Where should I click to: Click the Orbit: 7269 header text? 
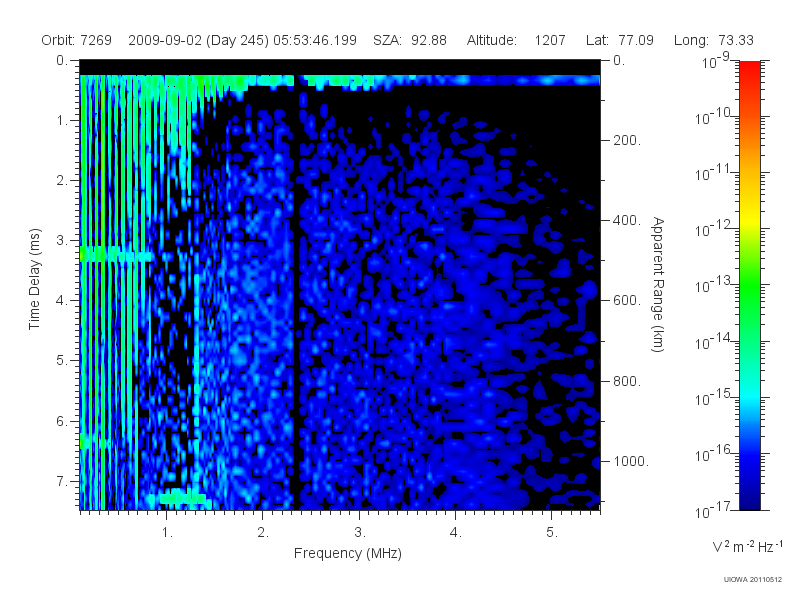point(77,40)
